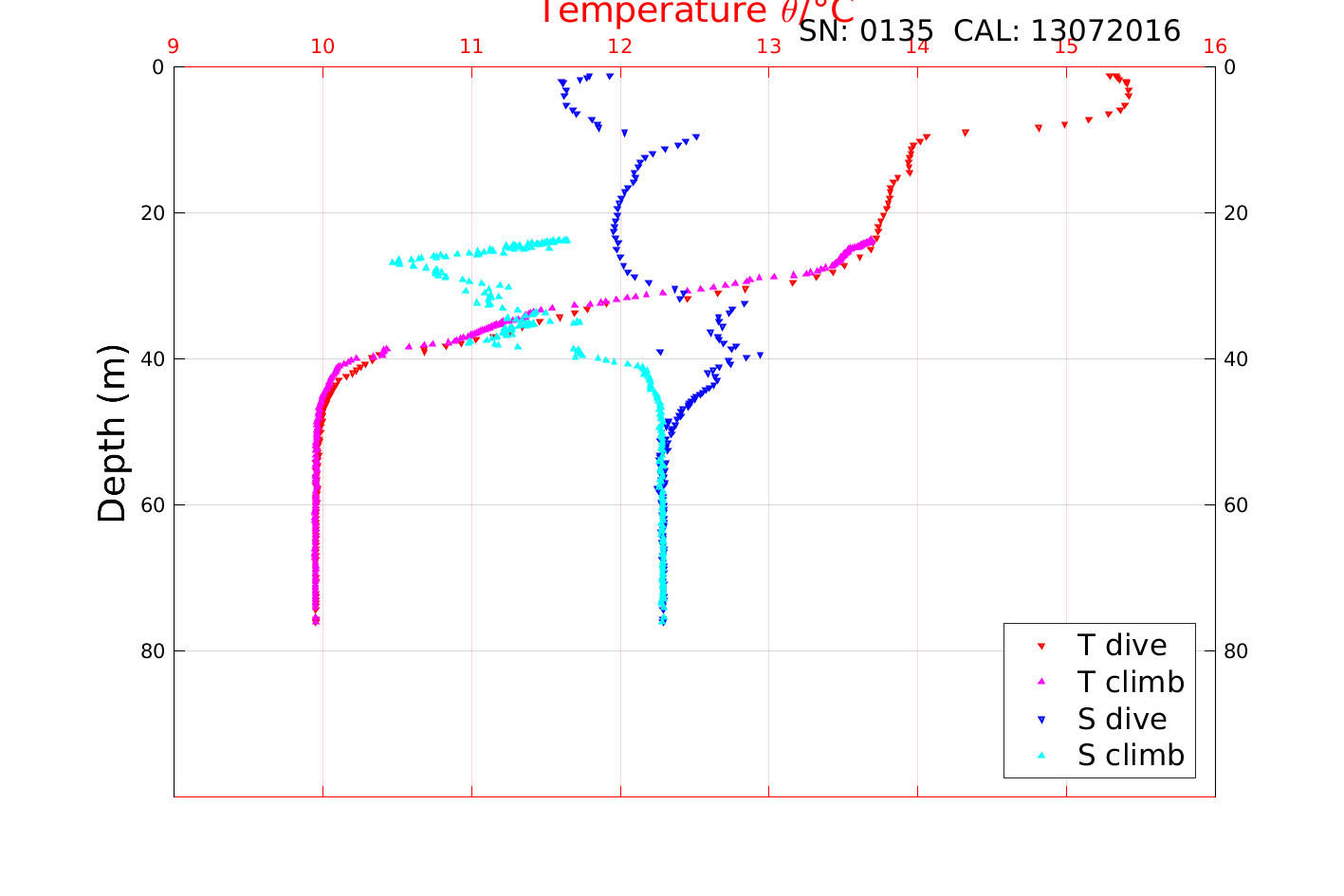Click the temperature tick label '16'

click(1215, 46)
